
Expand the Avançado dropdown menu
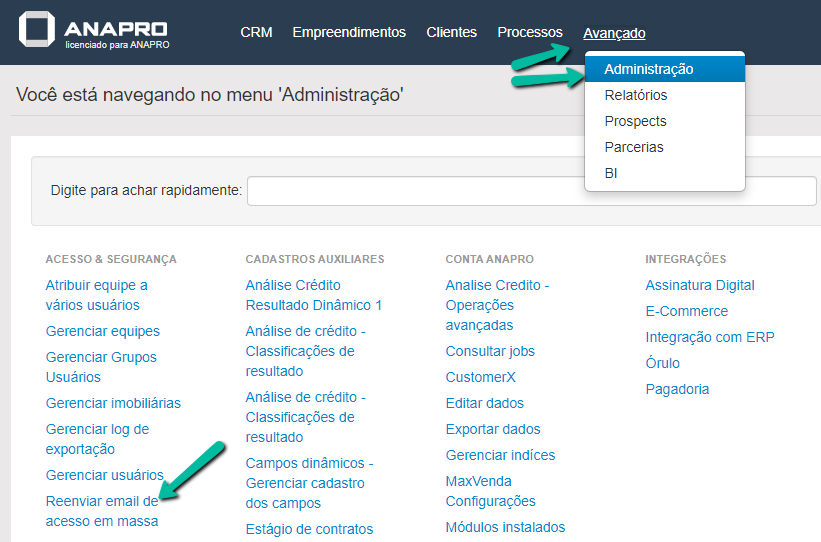[614, 33]
